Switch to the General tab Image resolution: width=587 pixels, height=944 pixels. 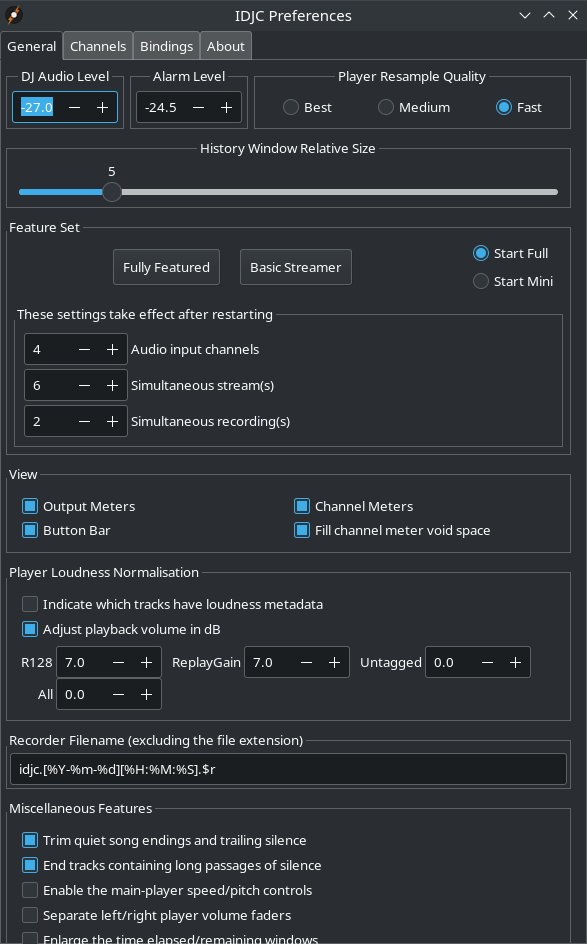(x=31, y=46)
